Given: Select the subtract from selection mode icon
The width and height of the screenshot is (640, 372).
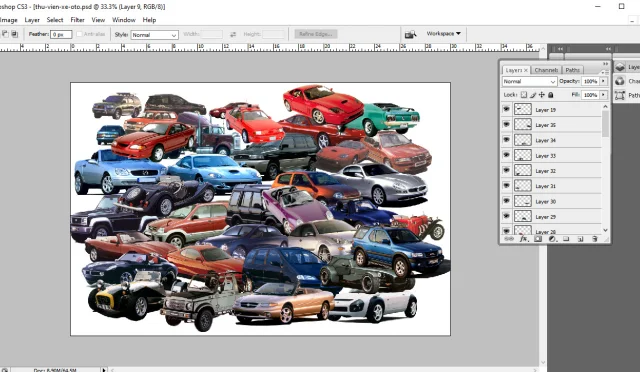Looking at the screenshot, I should [5, 34].
